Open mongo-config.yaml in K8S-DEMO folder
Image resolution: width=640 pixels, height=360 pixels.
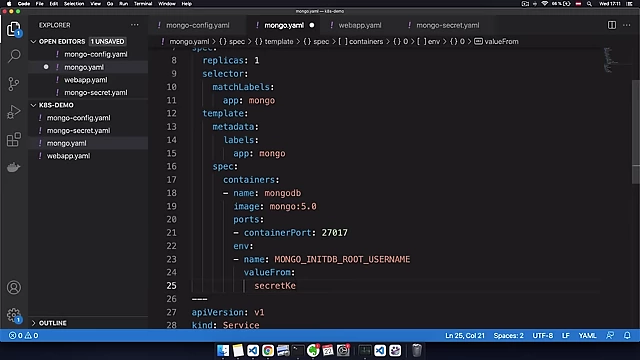click(x=78, y=118)
